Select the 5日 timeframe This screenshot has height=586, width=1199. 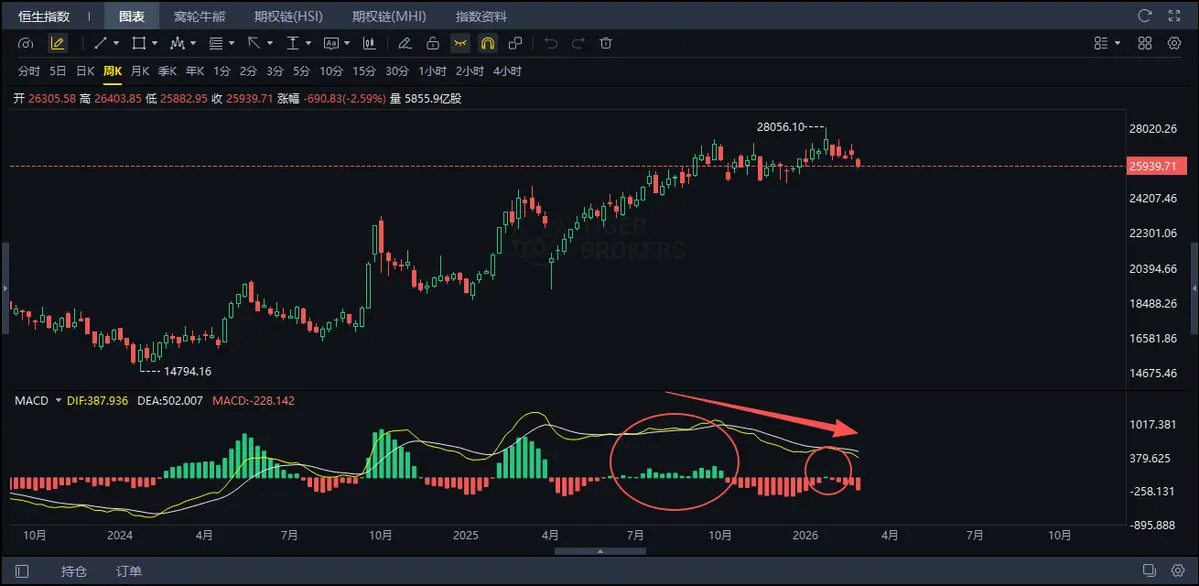click(58, 71)
